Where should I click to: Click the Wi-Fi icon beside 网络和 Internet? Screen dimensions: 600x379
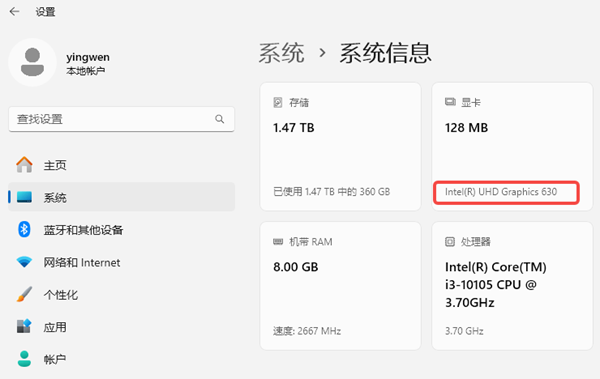24,262
